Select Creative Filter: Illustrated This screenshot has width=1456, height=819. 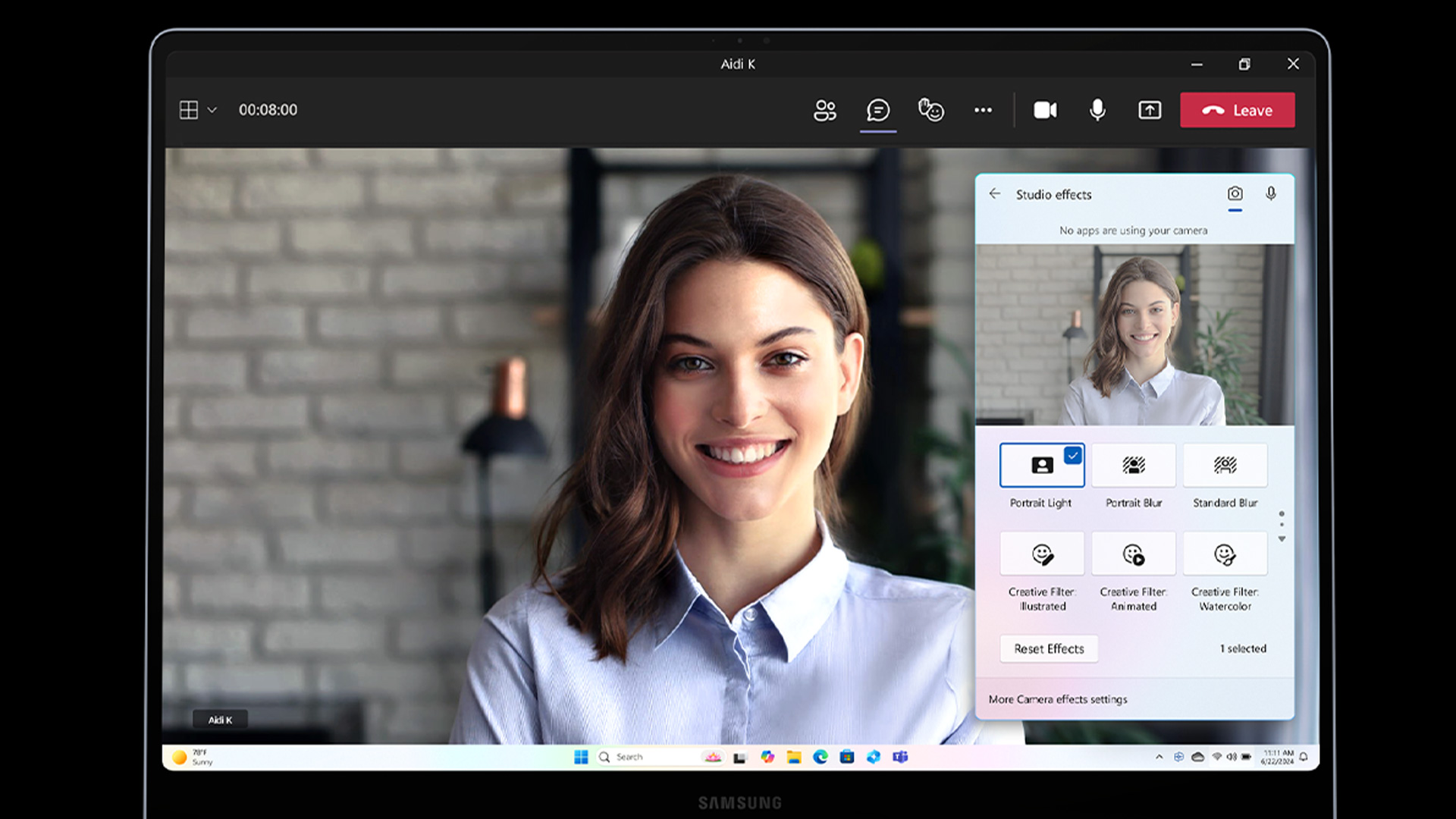pyautogui.click(x=1042, y=553)
